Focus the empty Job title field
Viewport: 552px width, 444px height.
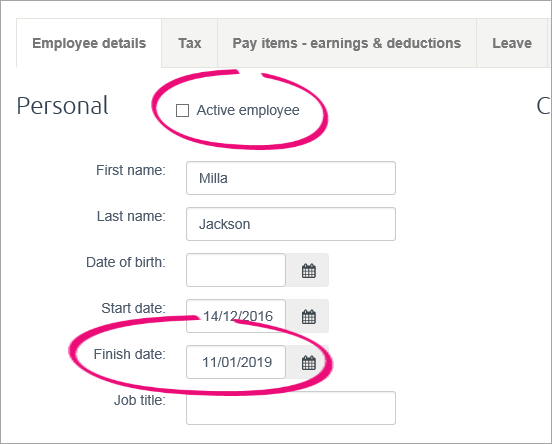(x=291, y=408)
